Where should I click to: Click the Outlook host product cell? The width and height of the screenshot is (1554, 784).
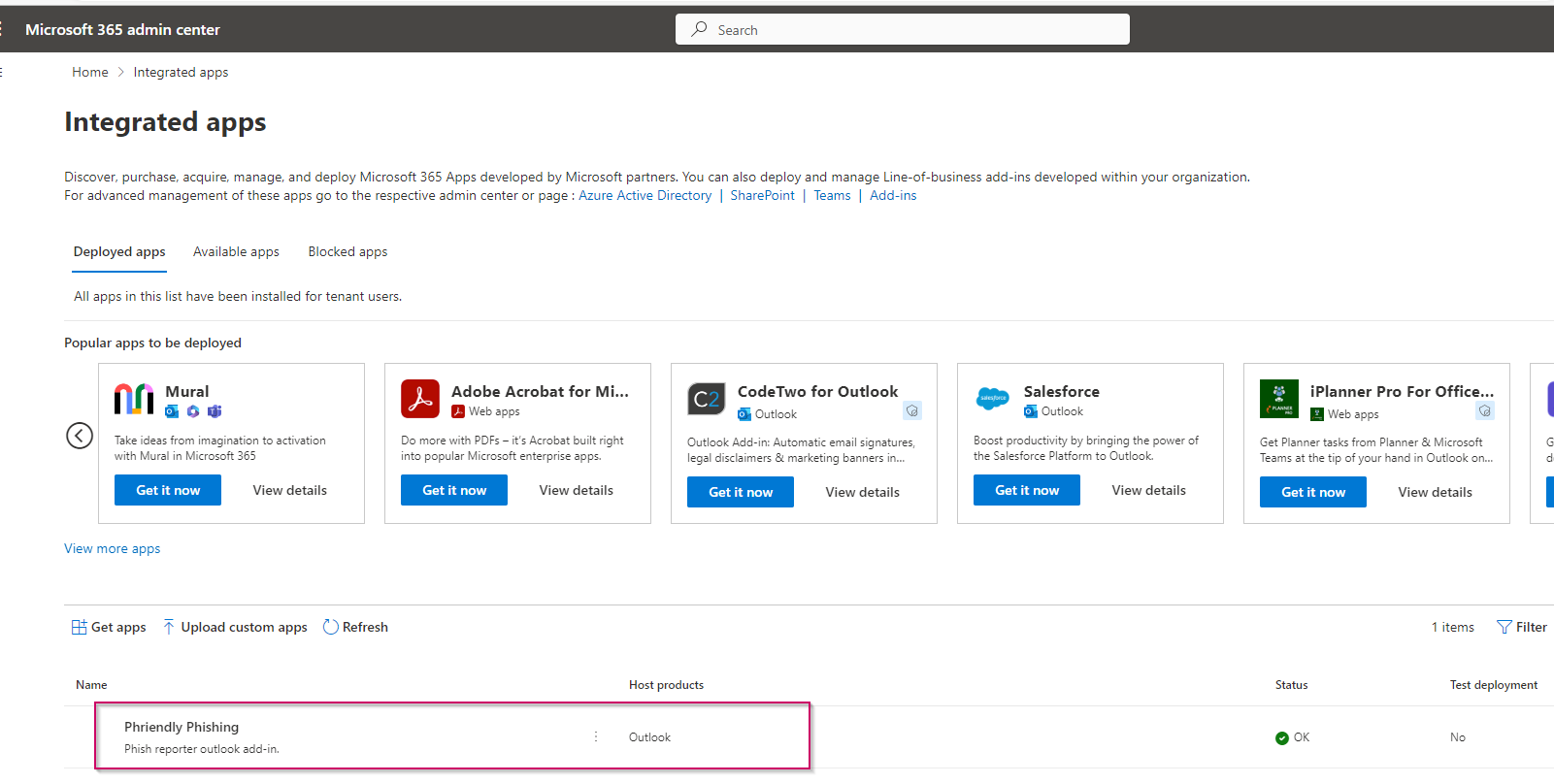tap(649, 737)
